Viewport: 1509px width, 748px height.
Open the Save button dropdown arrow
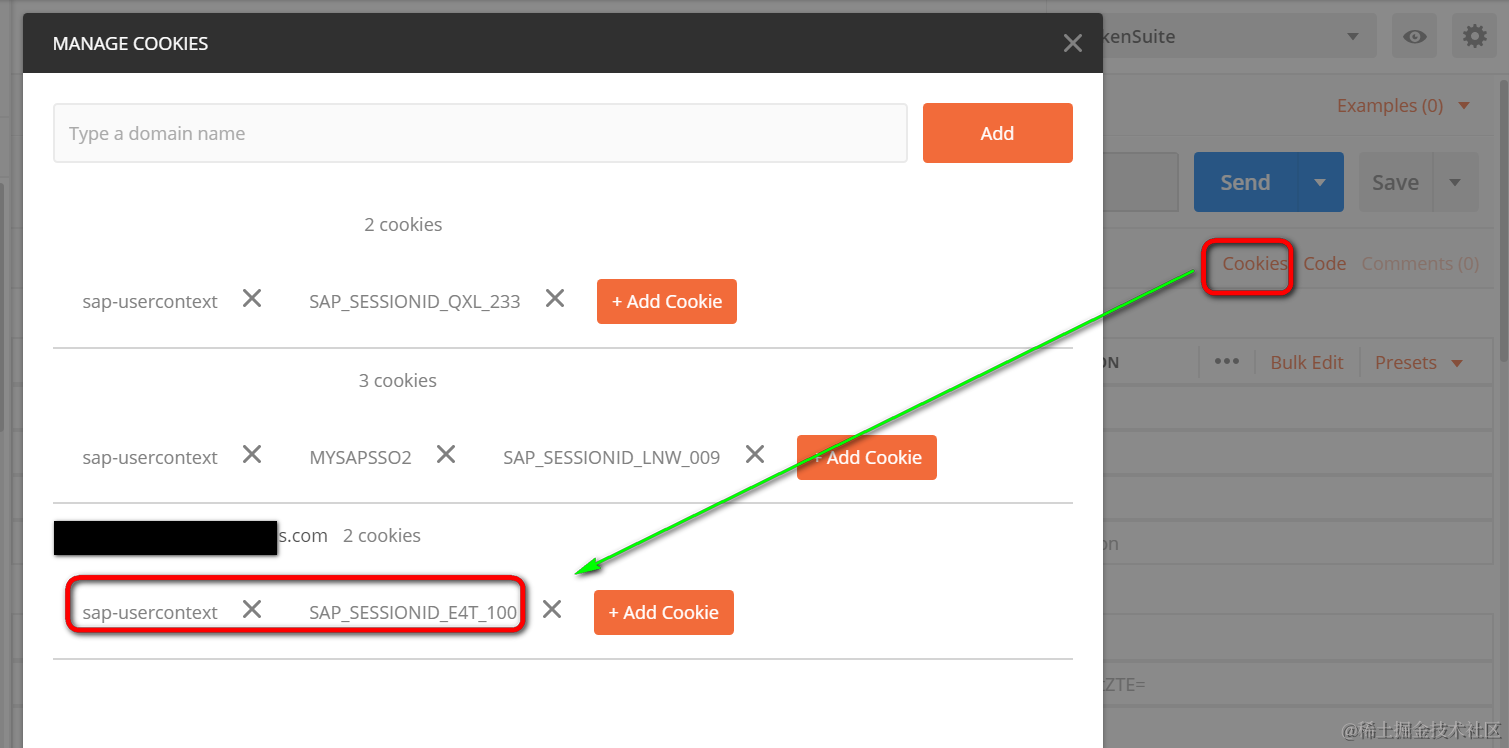[1456, 182]
